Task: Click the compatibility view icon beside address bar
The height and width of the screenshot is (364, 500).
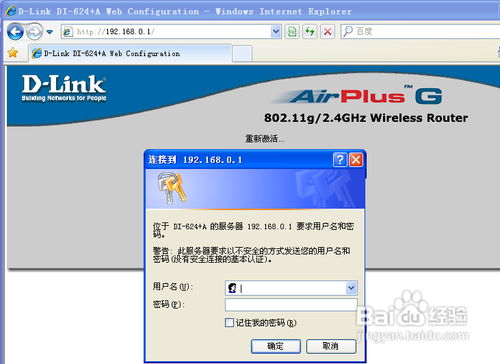Action: tap(292, 32)
